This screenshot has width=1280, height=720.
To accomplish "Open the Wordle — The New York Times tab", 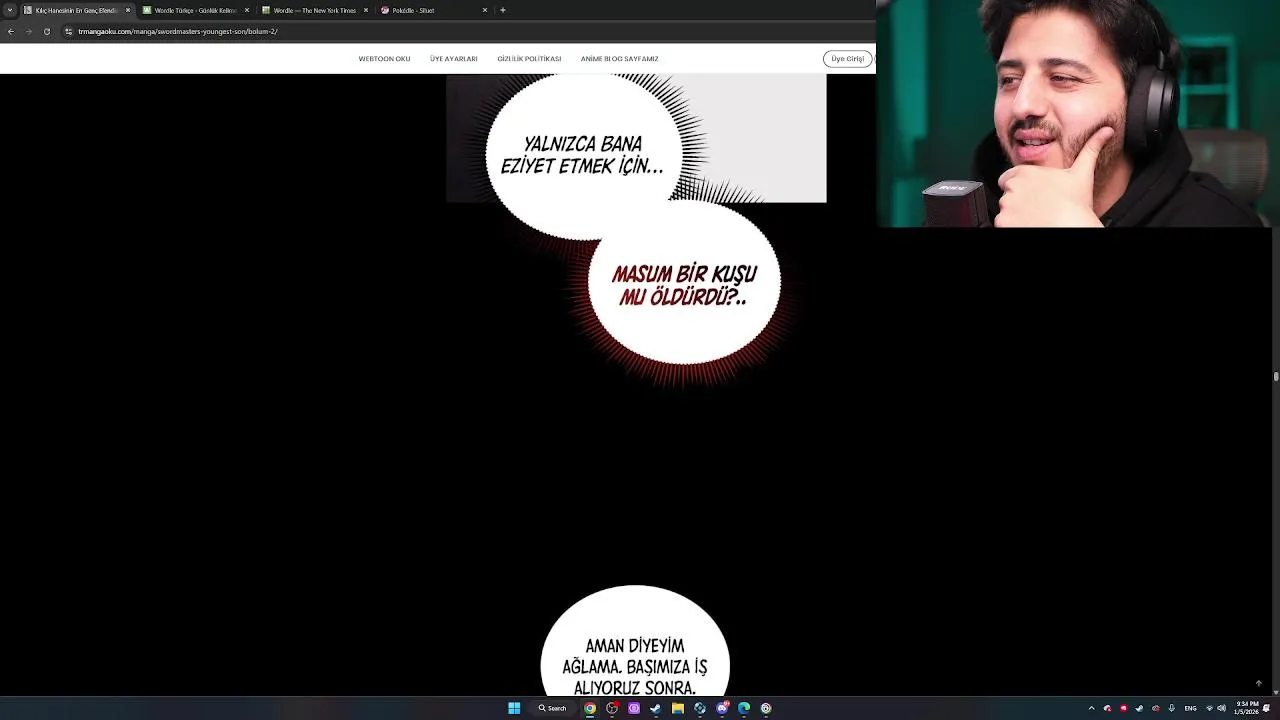I will click(x=315, y=10).
